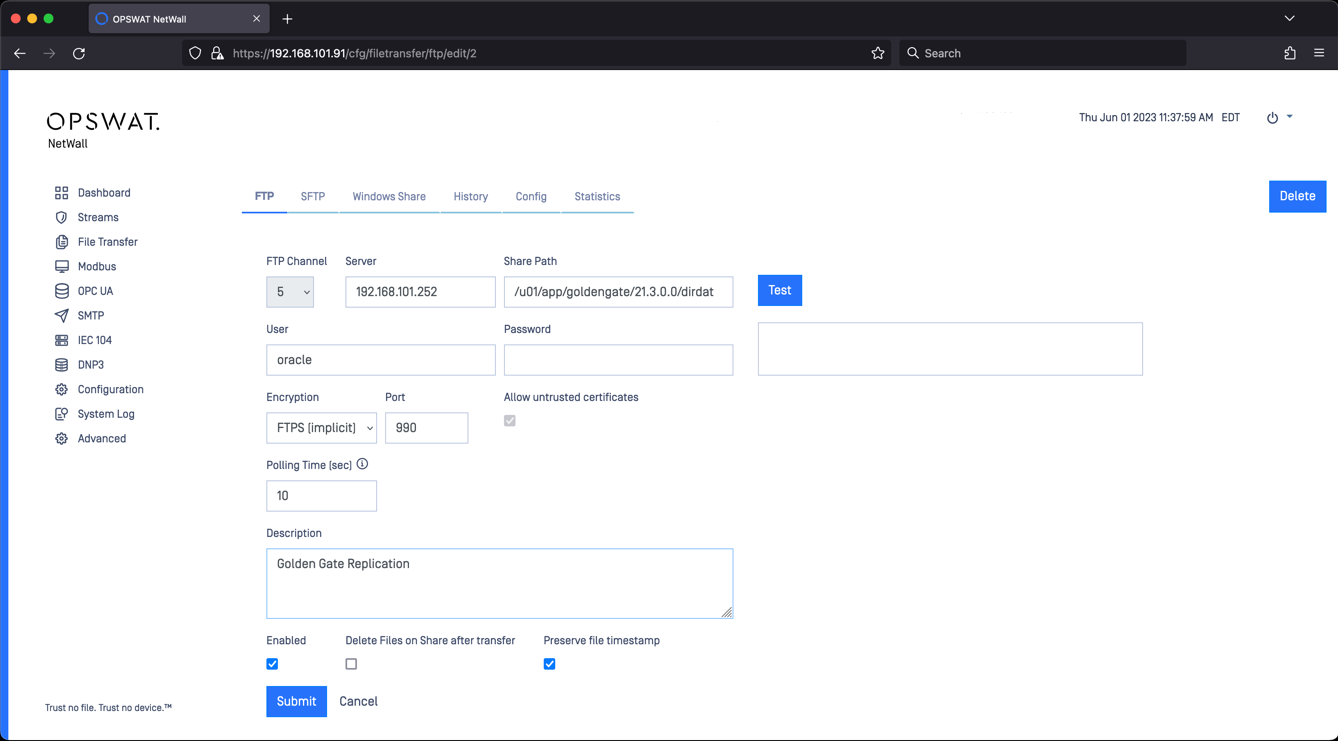Click the date and time text

pyautogui.click(x=1159, y=118)
